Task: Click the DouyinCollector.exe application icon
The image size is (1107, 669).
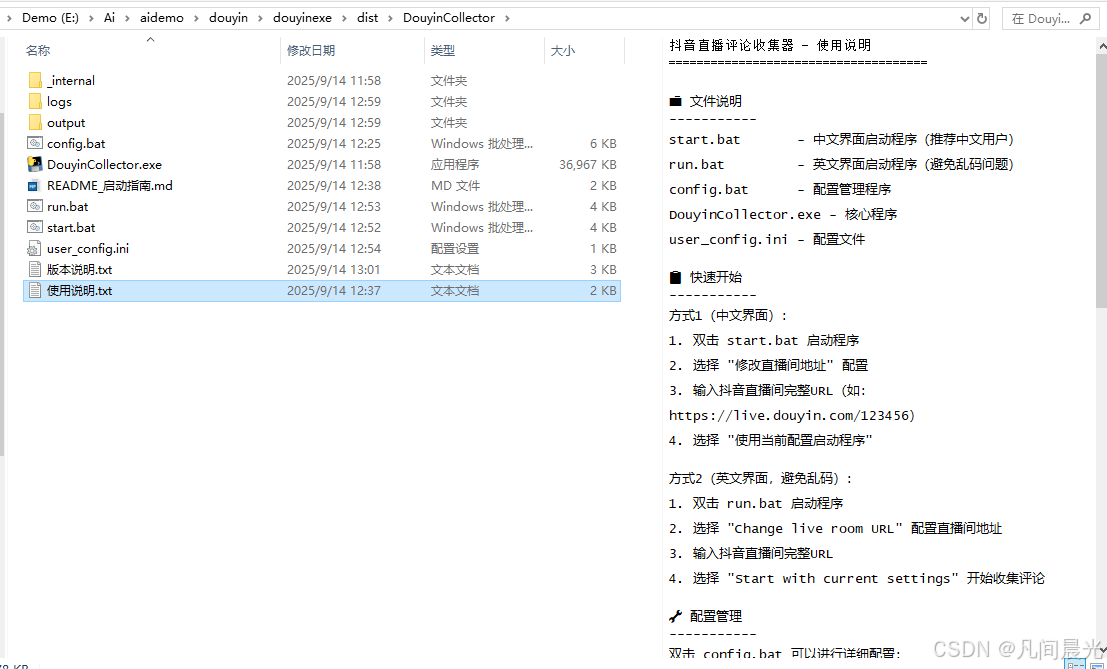Action: [x=35, y=164]
